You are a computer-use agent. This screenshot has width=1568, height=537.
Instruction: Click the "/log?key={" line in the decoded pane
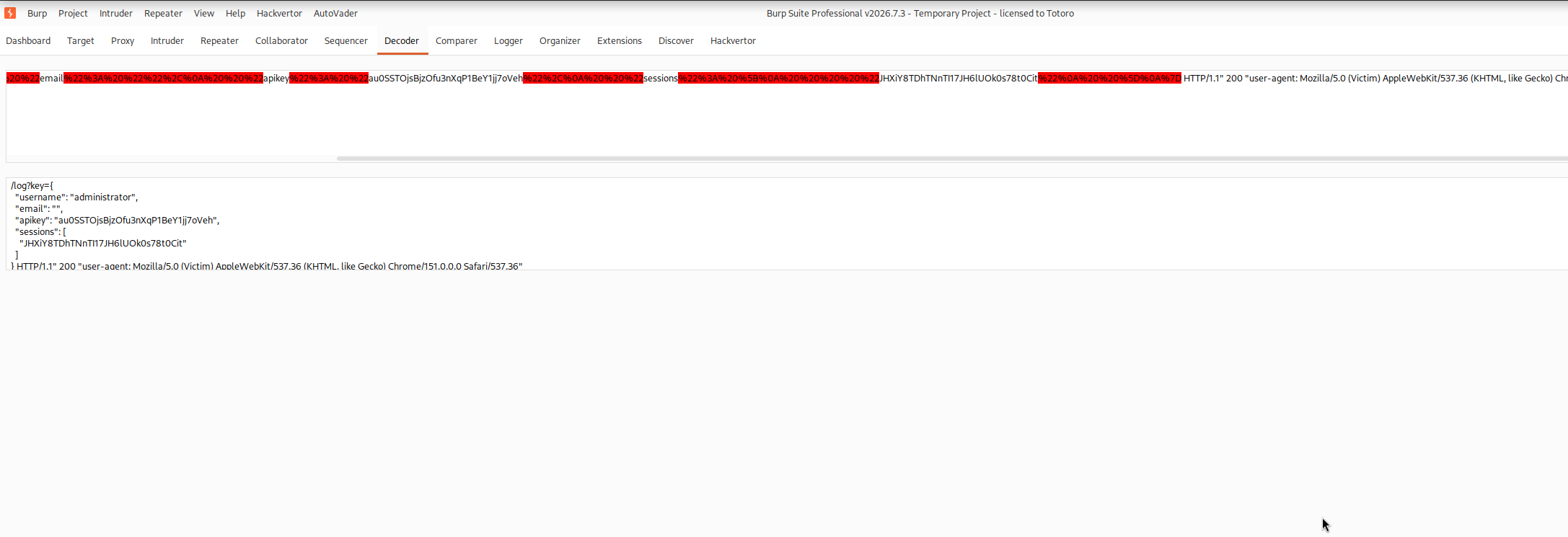(x=32, y=185)
